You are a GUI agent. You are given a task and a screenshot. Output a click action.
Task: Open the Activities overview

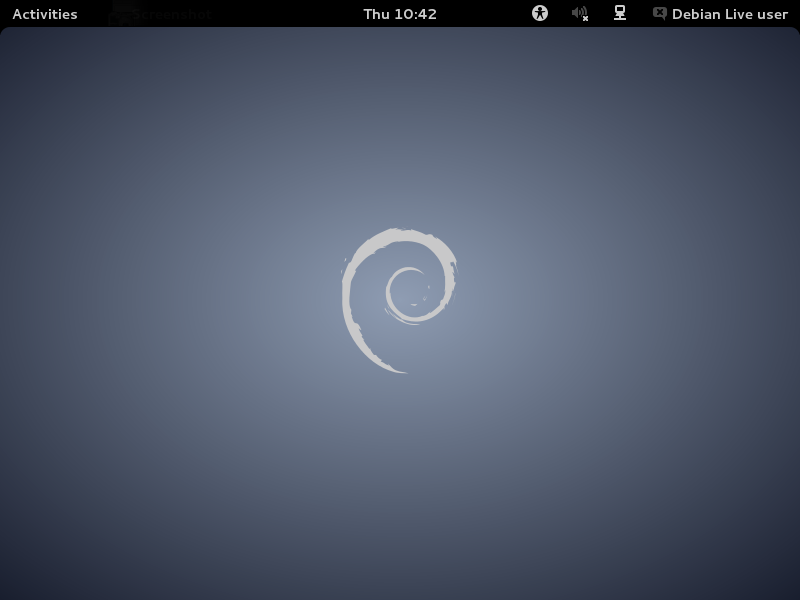[x=45, y=14]
